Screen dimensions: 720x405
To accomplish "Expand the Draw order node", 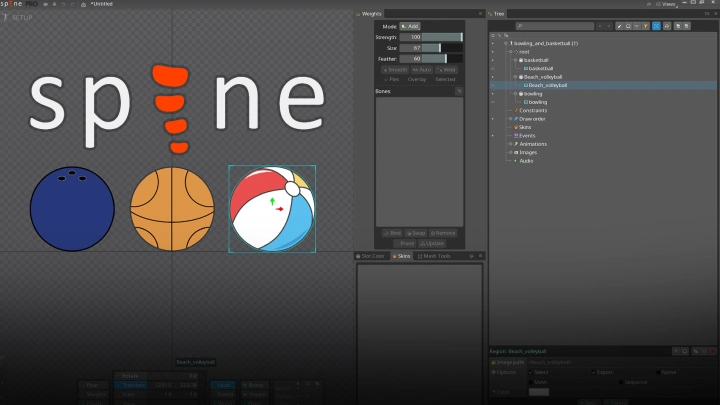I will point(511,119).
